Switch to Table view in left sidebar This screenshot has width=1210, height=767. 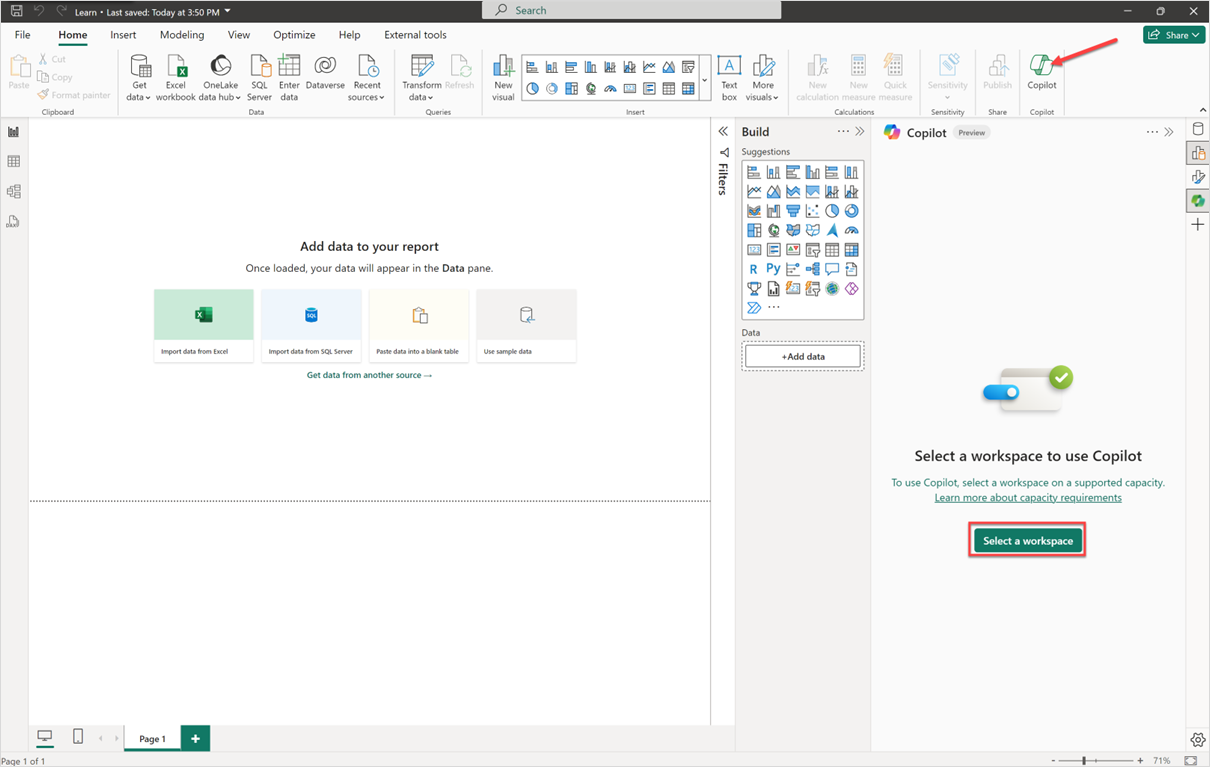point(13,160)
